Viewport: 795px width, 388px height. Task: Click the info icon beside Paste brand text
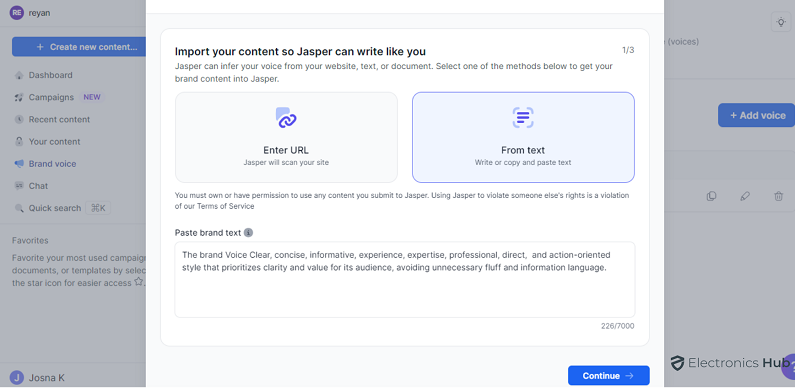(x=248, y=233)
